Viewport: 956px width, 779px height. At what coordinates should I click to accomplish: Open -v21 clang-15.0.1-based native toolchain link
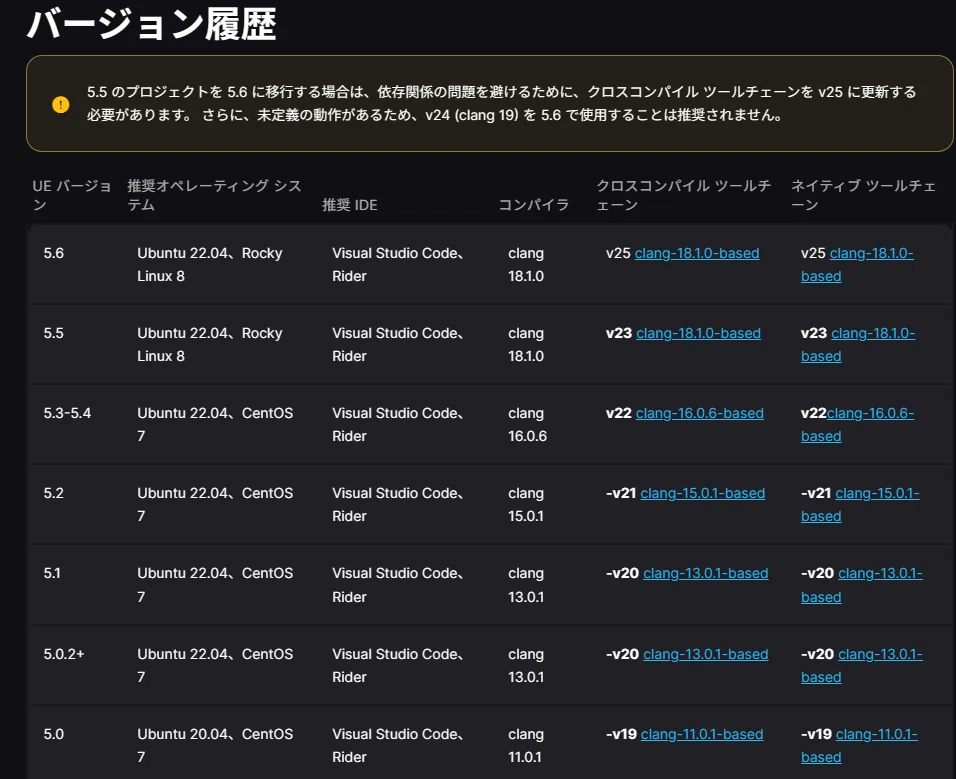pos(860,505)
